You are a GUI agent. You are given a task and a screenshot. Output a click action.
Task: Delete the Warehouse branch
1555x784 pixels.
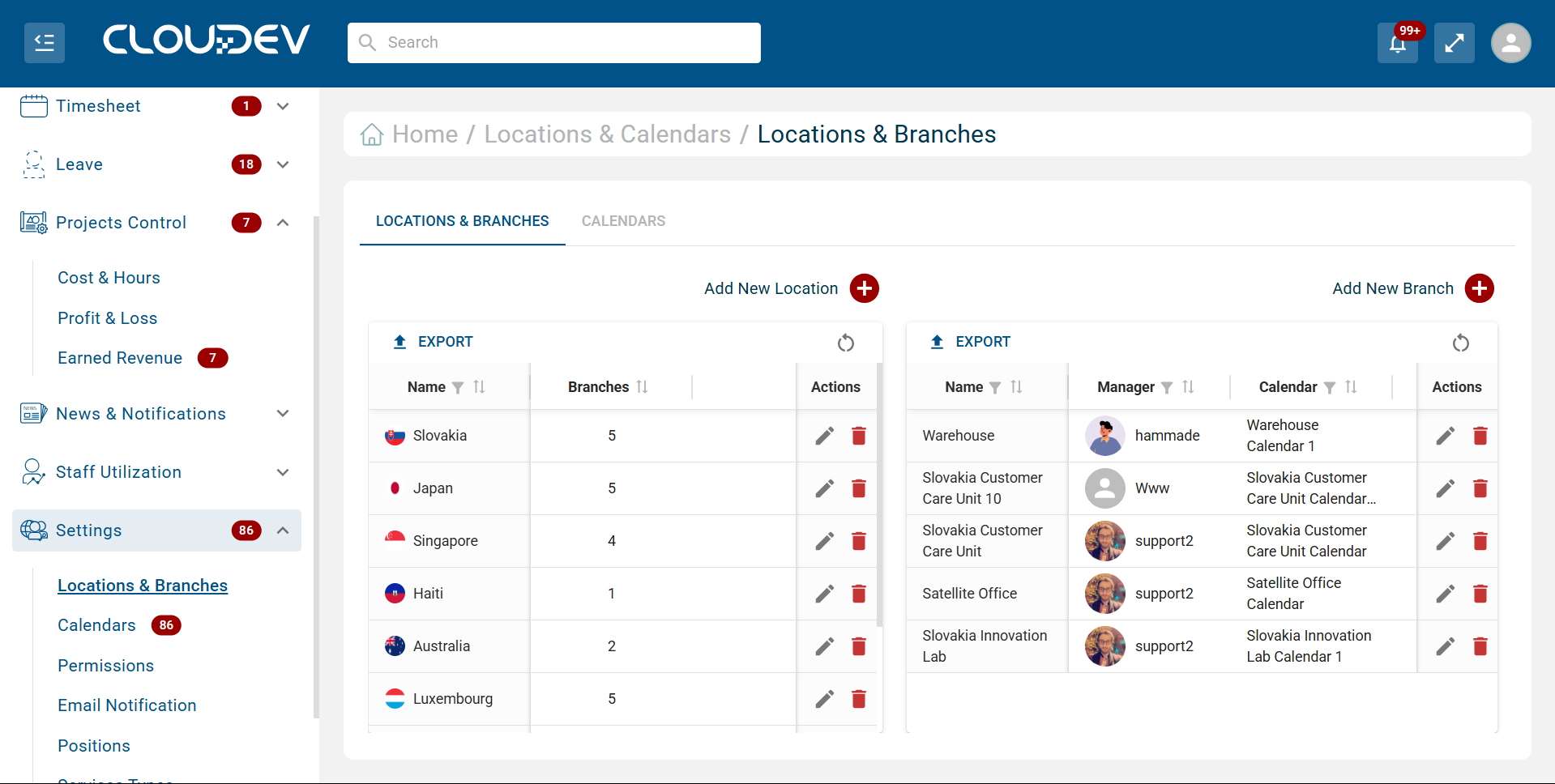click(x=1480, y=436)
